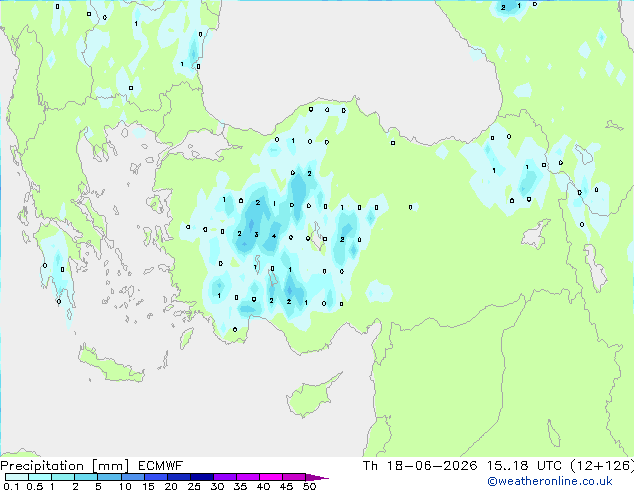
Task: Select the legend swatch between 20 and 25
Action: (x=179, y=477)
